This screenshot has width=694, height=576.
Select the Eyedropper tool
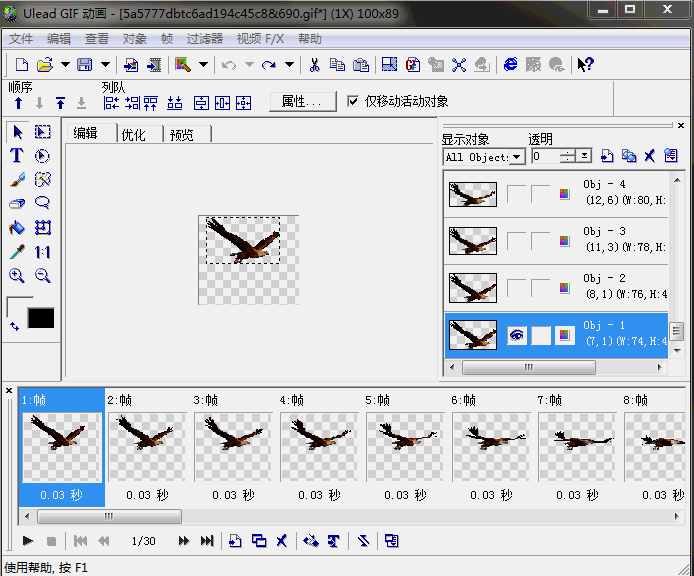pos(17,252)
